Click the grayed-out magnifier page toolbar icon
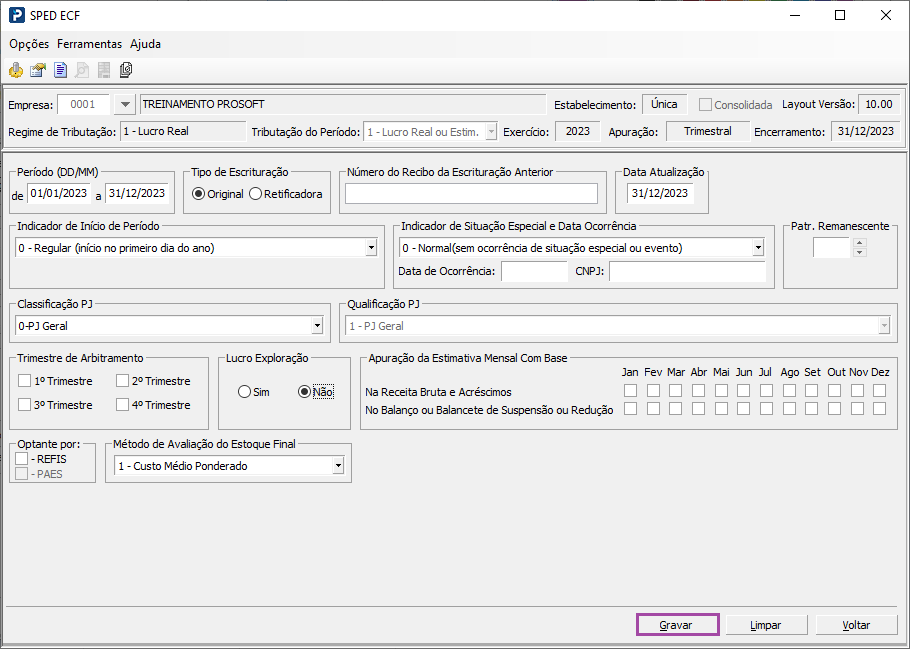Image resolution: width=910 pixels, height=649 pixels. coord(82,70)
